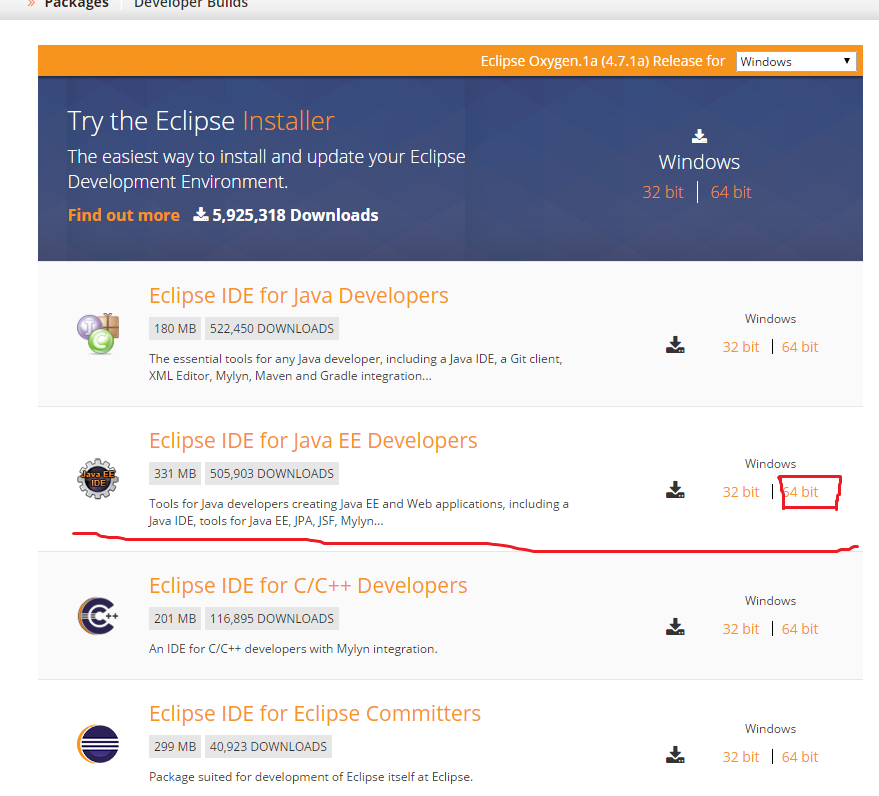
Task: Select 64 bit for Eclipse Committers
Action: [x=800, y=757]
